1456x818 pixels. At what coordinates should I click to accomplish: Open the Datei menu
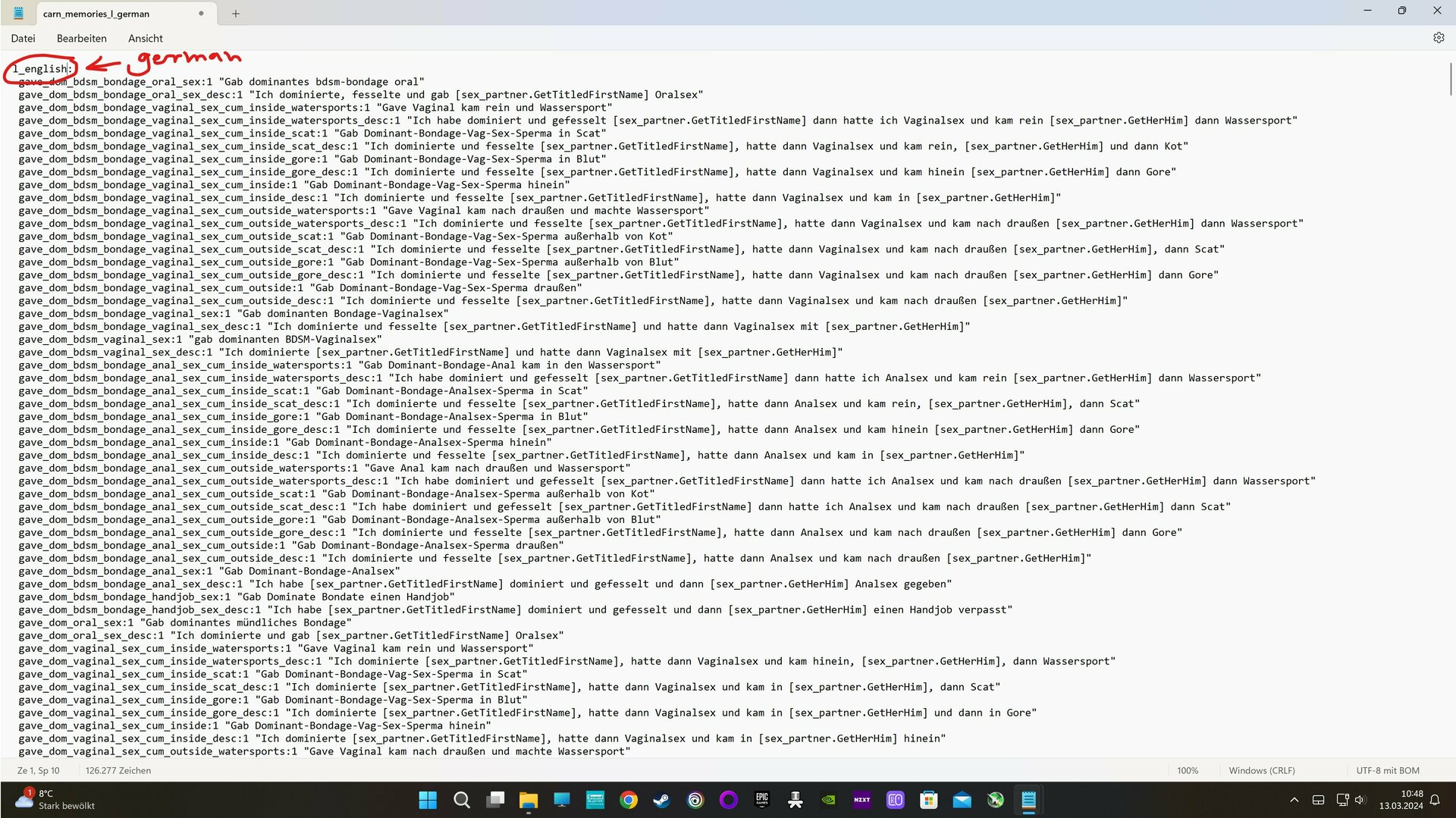pyautogui.click(x=24, y=38)
